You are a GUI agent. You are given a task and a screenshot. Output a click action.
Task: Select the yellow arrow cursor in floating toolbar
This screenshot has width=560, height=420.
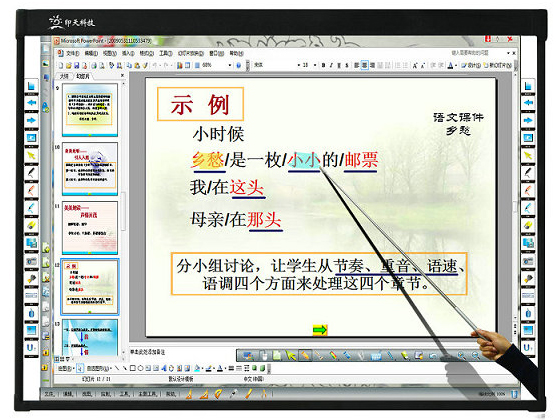pyautogui.click(x=291, y=356)
